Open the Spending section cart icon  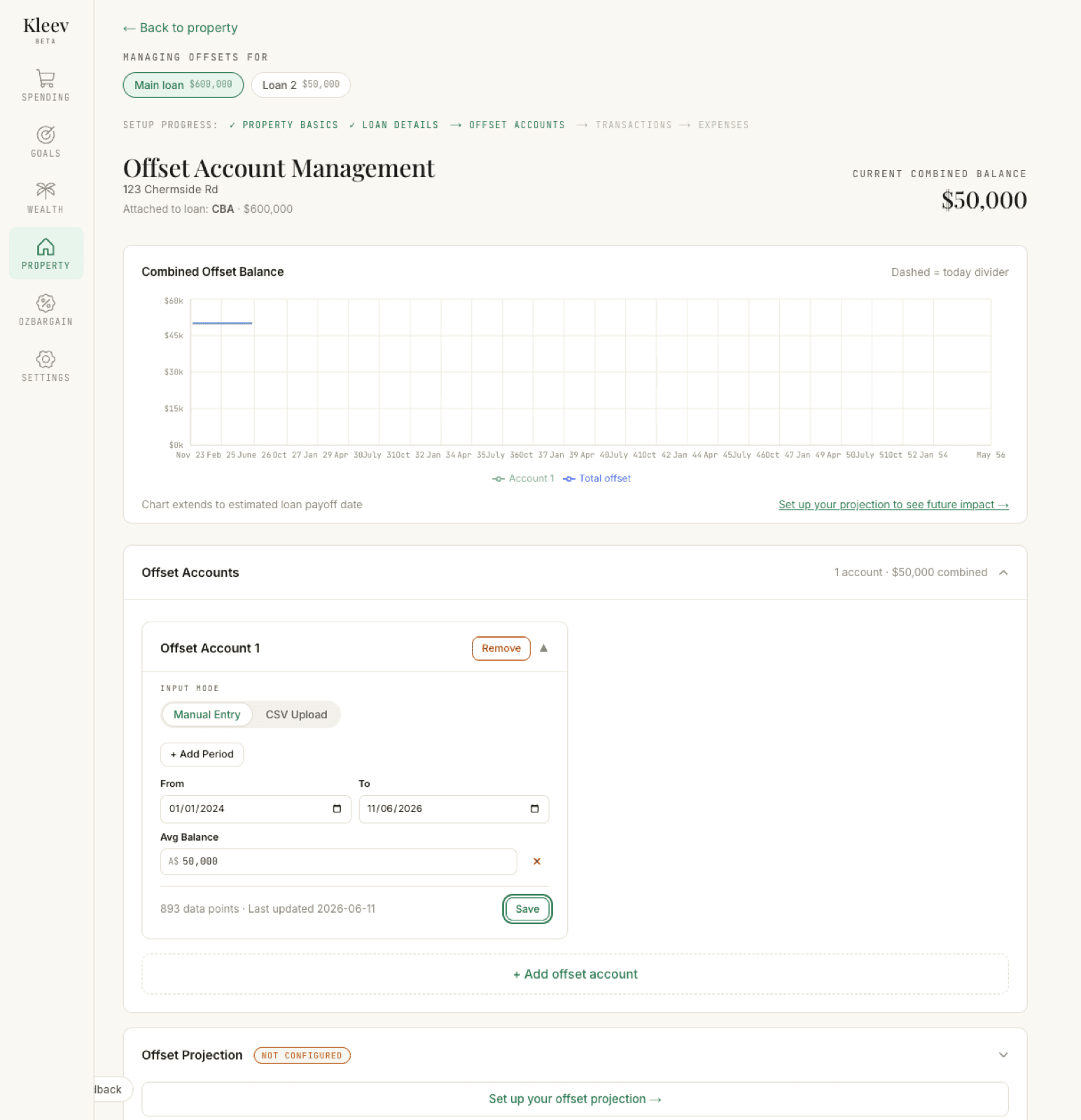click(x=46, y=78)
